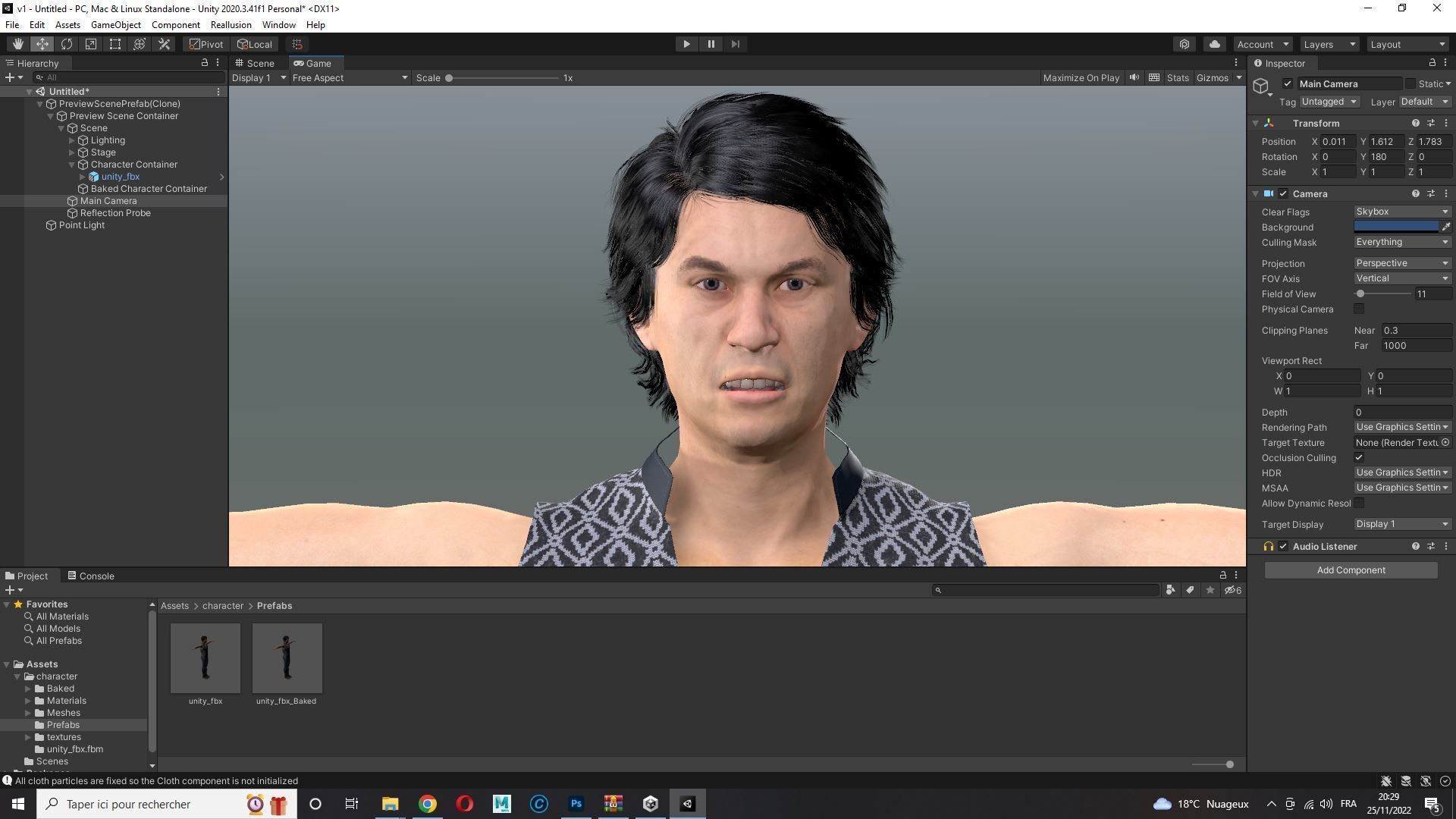1456x819 pixels.
Task: Click the Background color swatch
Action: tap(1396, 227)
